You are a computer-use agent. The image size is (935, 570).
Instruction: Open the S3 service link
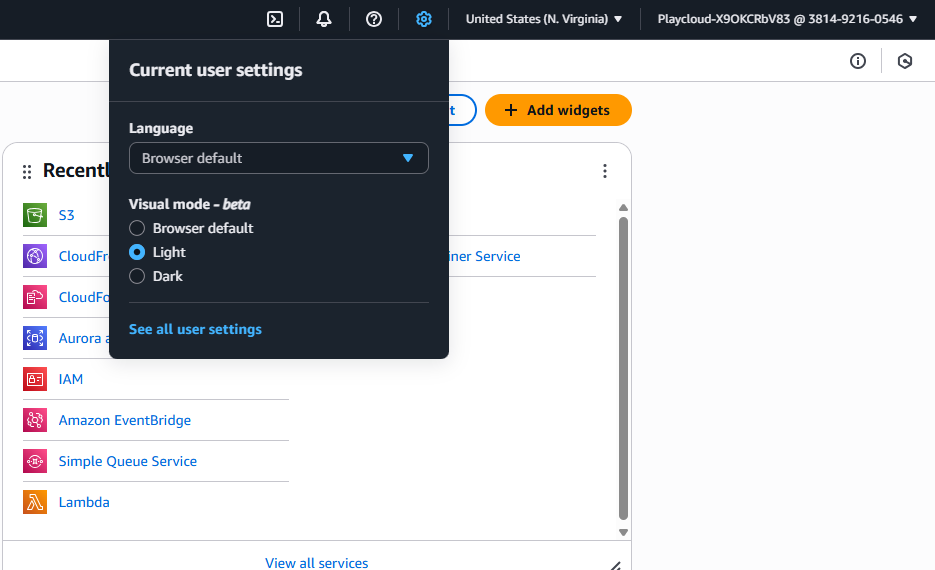[66, 215]
